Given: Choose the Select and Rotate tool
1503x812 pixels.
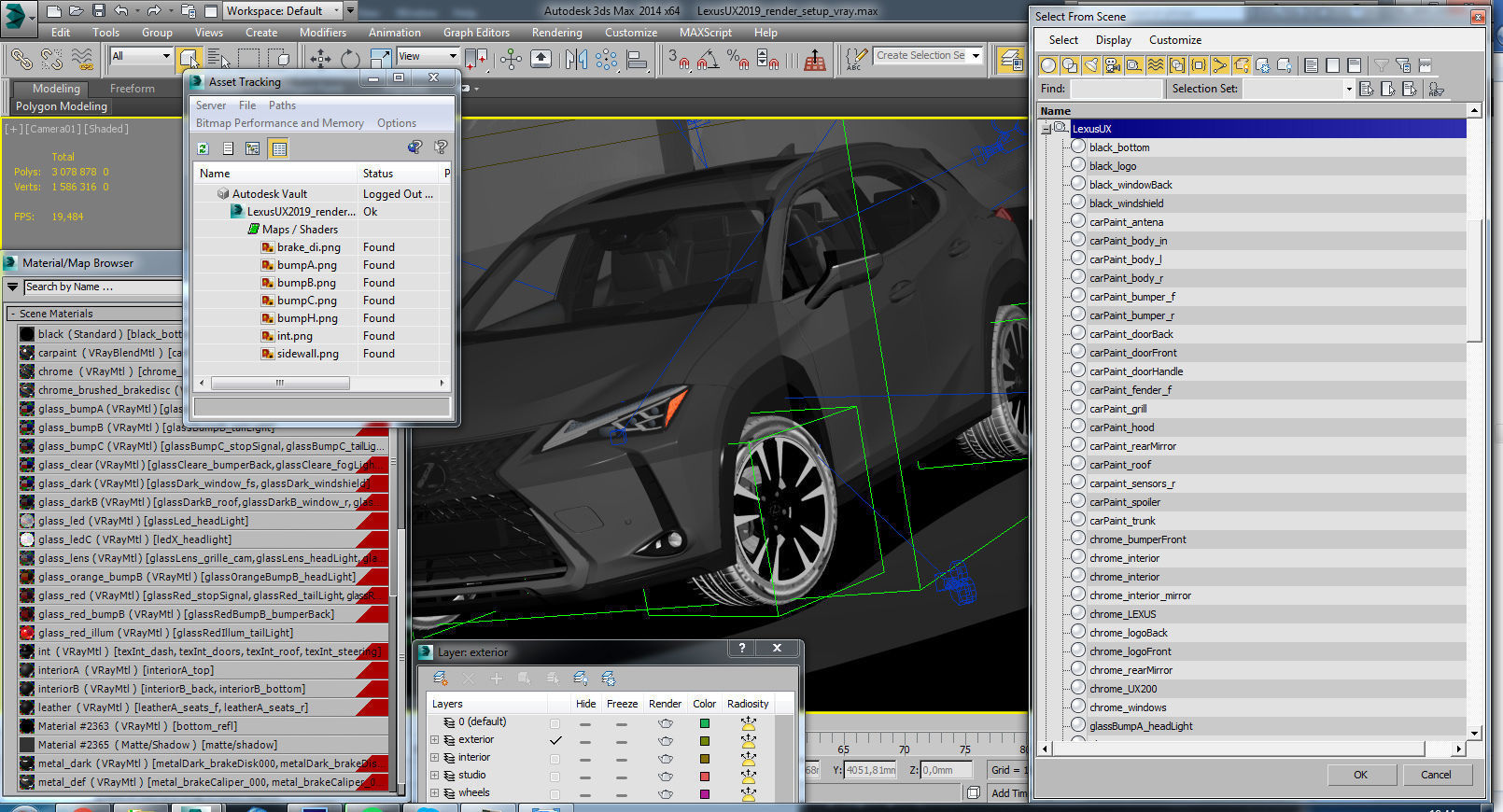Looking at the screenshot, I should tap(350, 59).
